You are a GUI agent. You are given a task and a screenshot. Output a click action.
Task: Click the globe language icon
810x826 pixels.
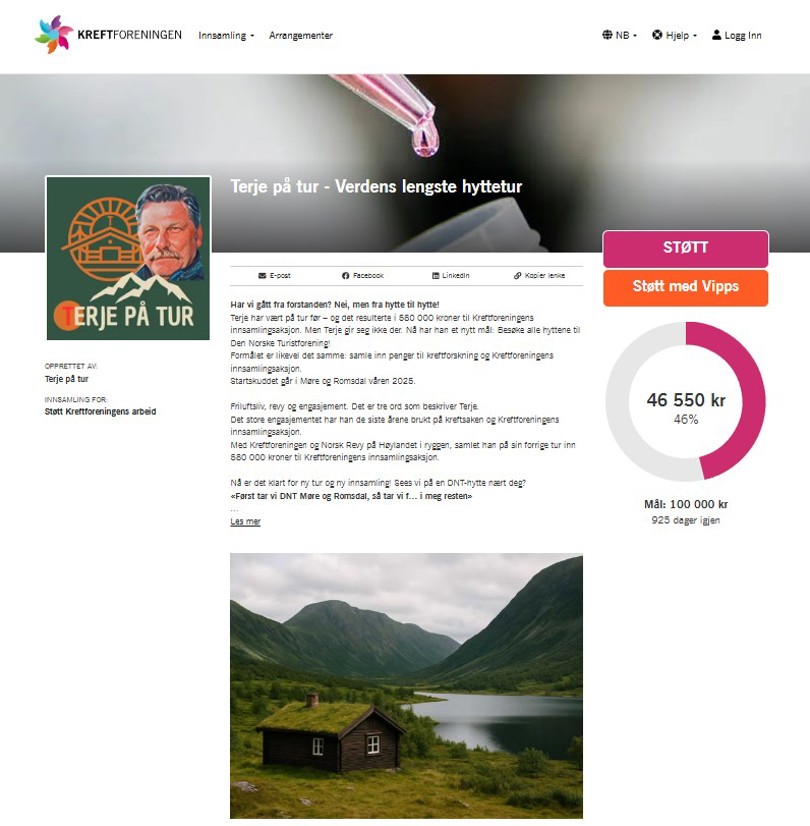tap(607, 35)
